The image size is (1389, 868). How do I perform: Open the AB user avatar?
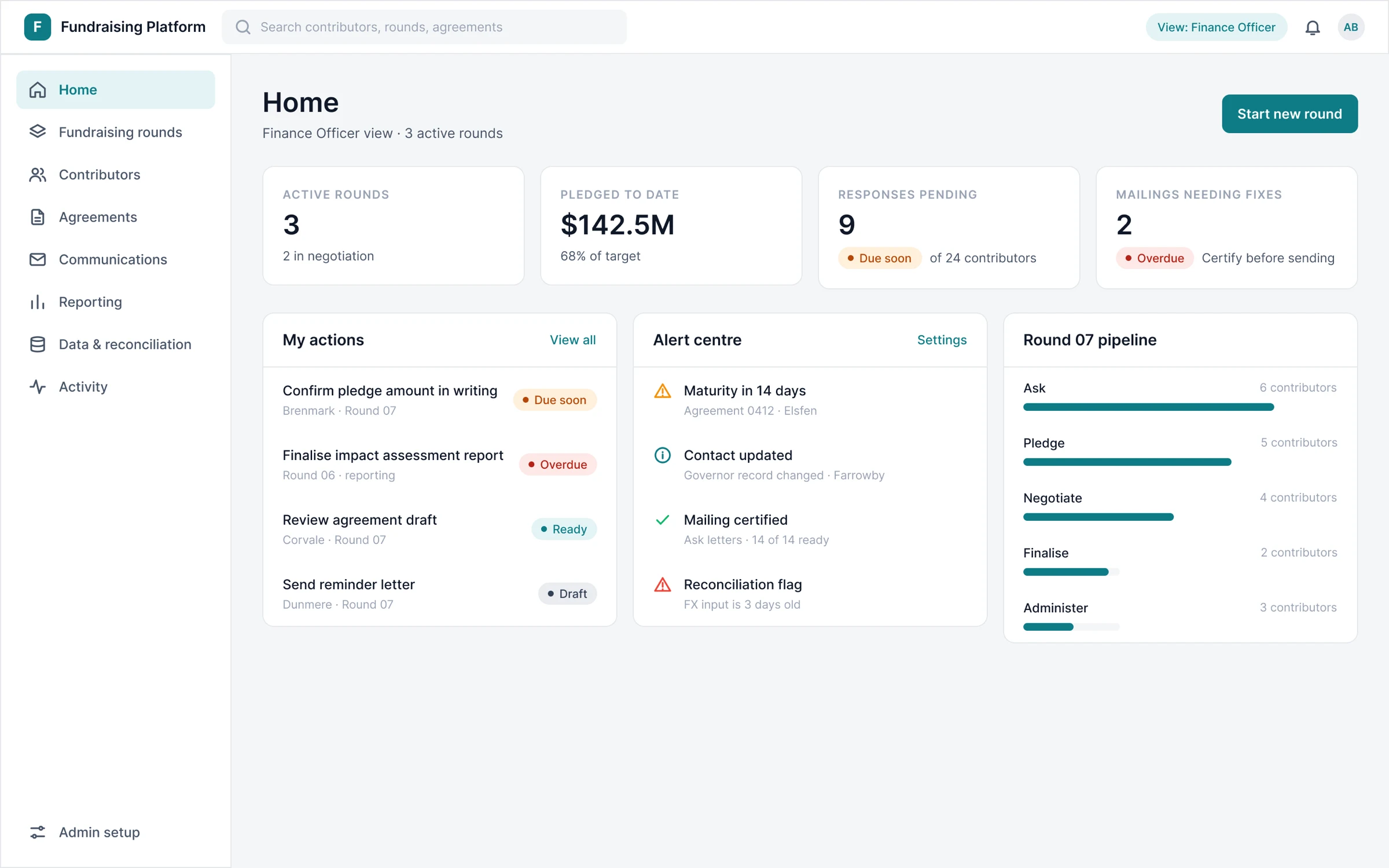[x=1351, y=27]
